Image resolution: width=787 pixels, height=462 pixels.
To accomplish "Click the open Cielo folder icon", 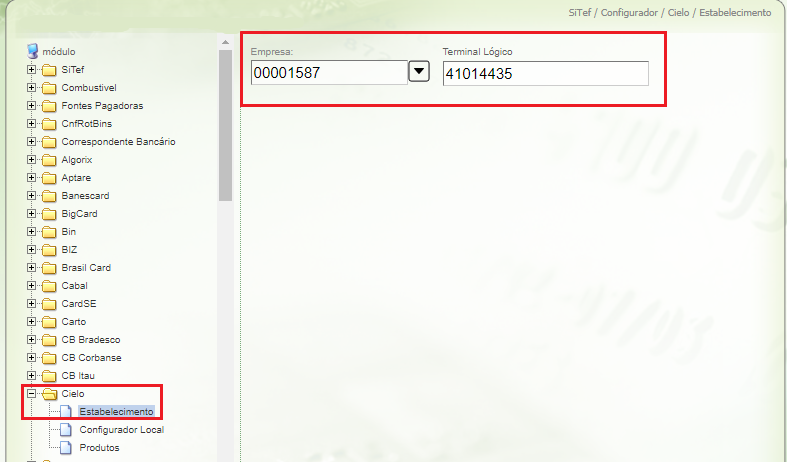I will point(50,394).
